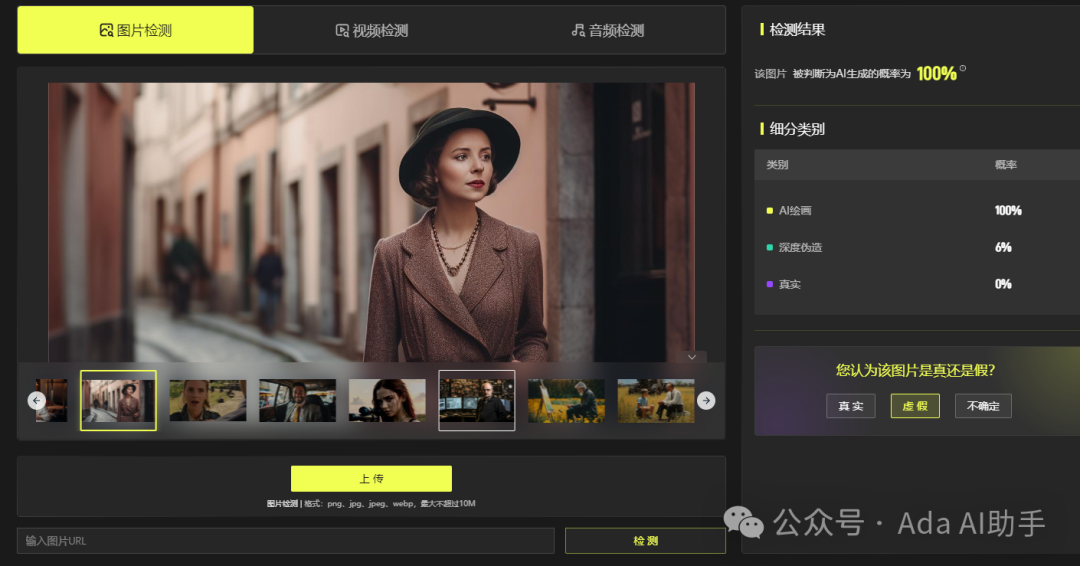Select the 音频检测 tab
Screen dimensions: 1080x566
point(608,30)
